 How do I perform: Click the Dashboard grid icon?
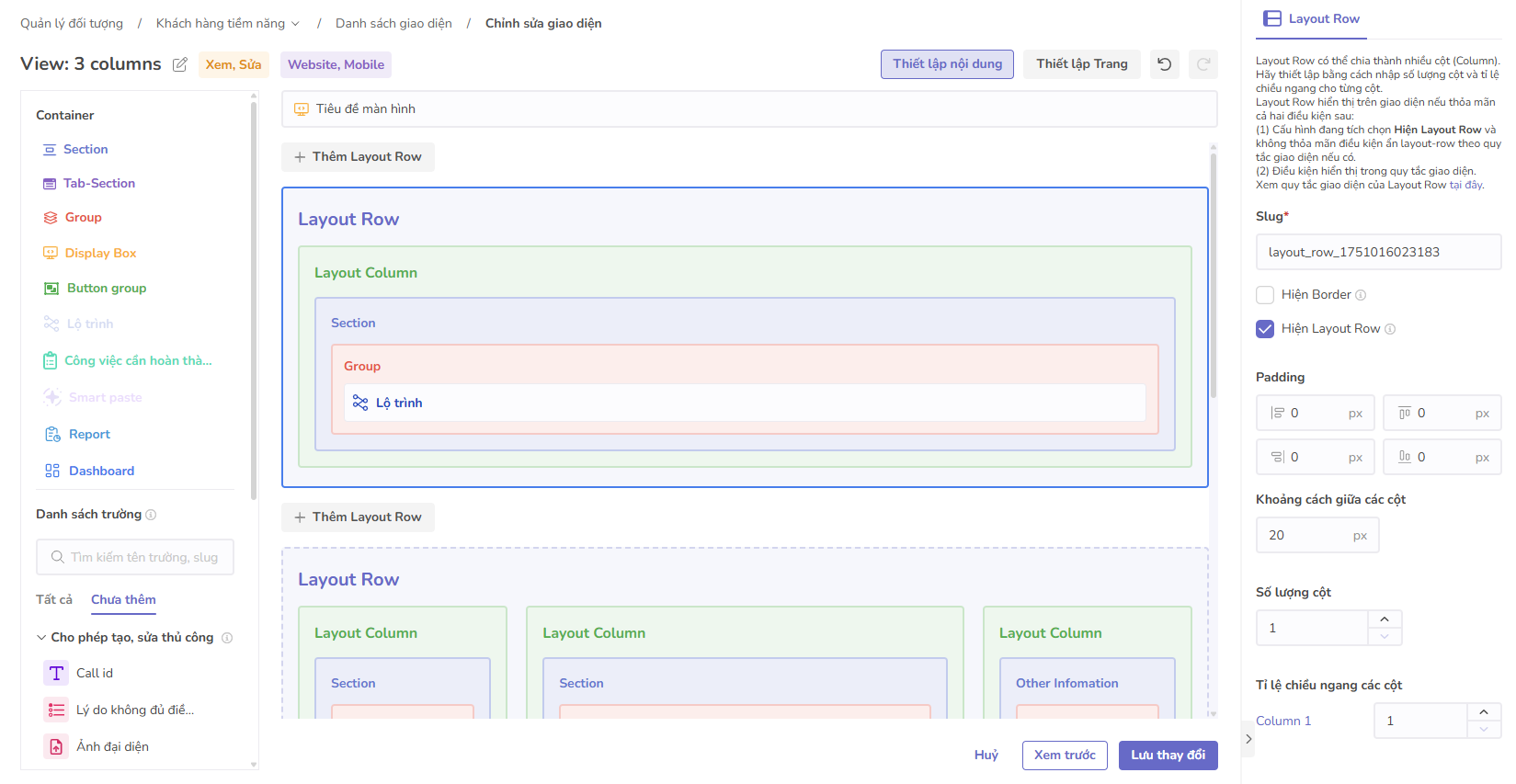(52, 471)
